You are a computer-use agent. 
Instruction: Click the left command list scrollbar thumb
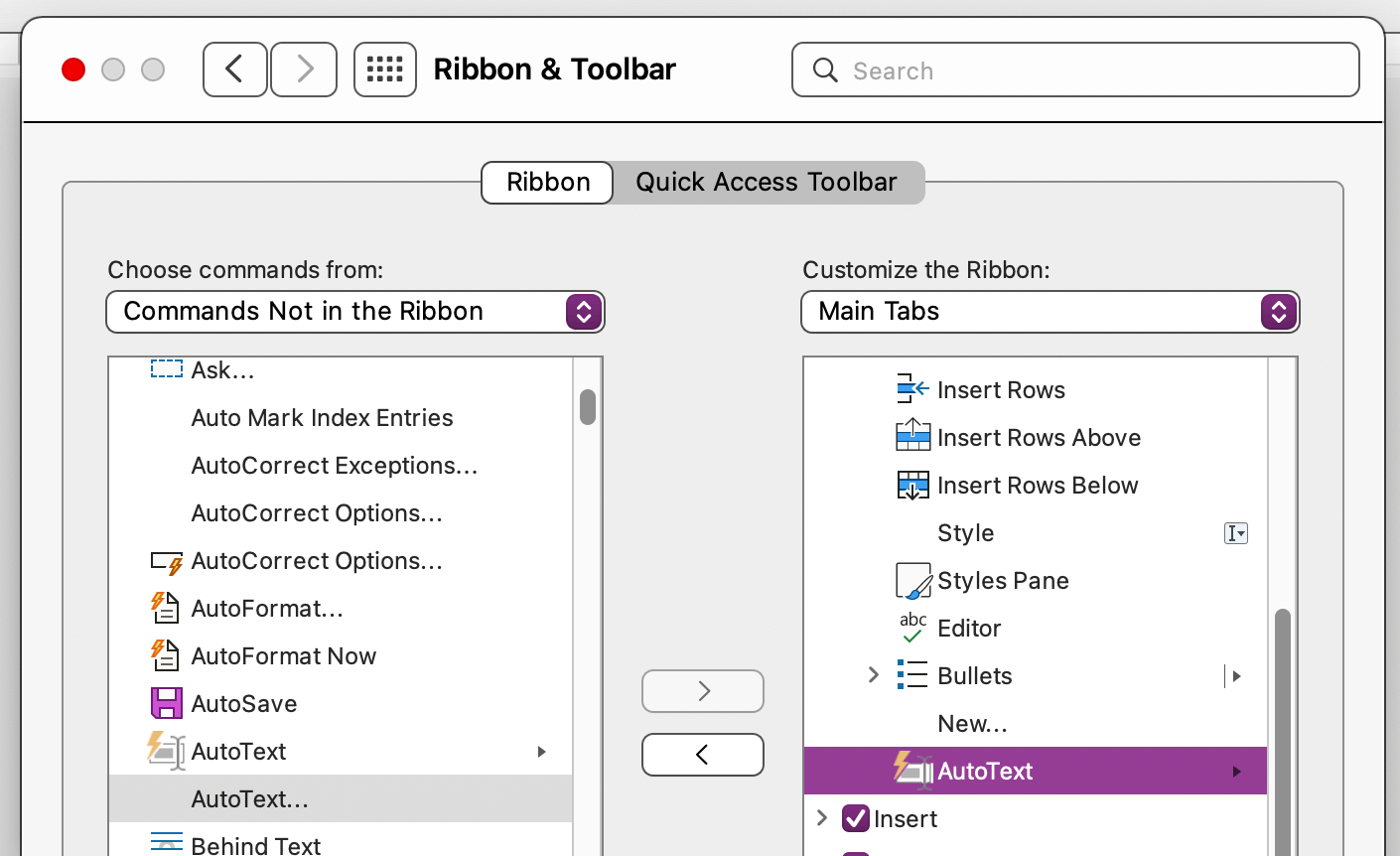pyautogui.click(x=588, y=407)
